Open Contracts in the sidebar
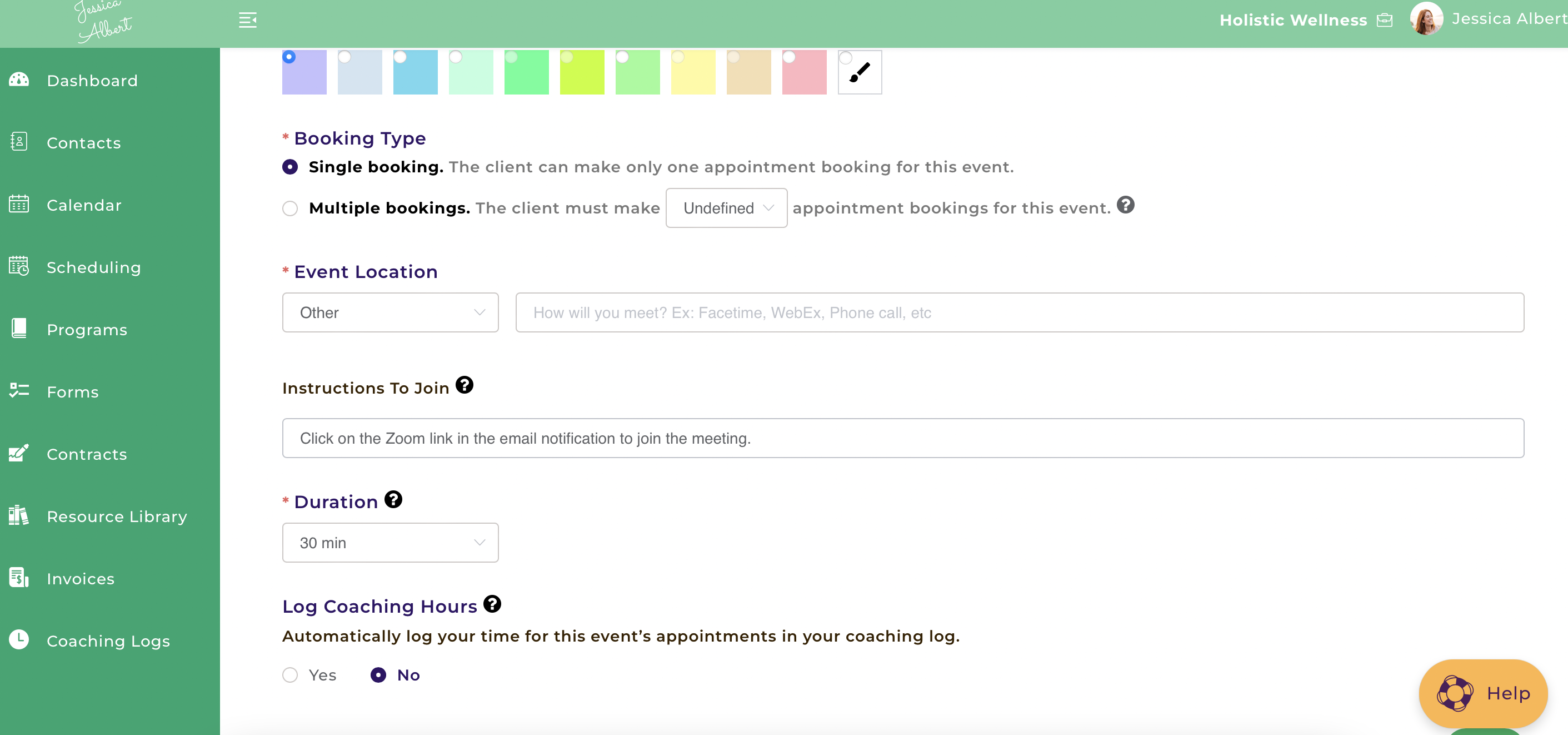This screenshot has width=1568, height=735. tap(87, 454)
